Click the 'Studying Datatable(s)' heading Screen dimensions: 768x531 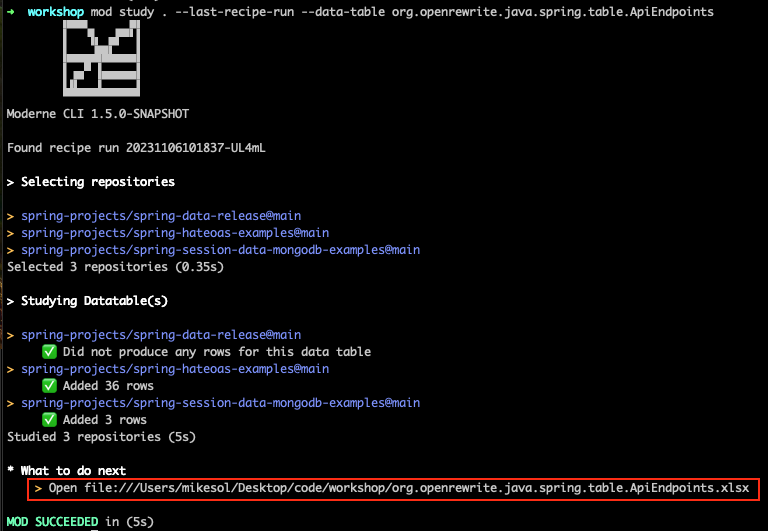94,301
